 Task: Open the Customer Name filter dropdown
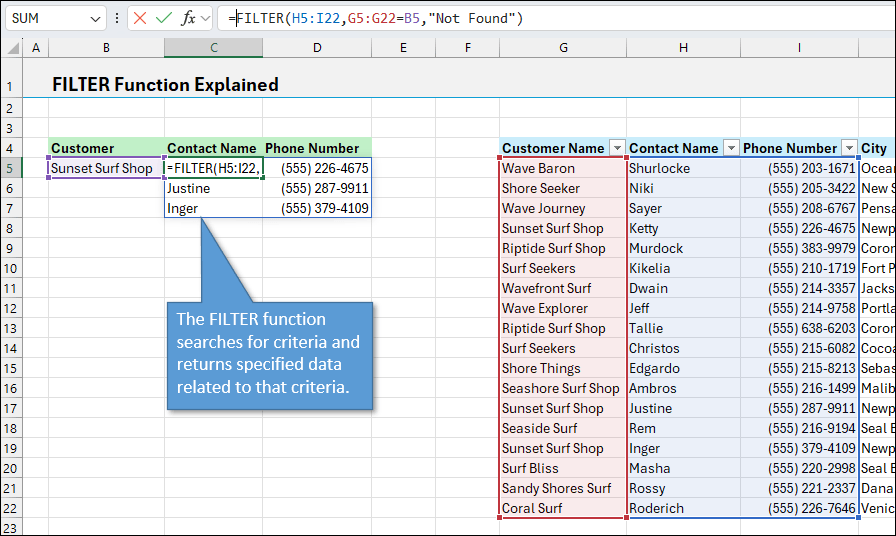tap(617, 148)
